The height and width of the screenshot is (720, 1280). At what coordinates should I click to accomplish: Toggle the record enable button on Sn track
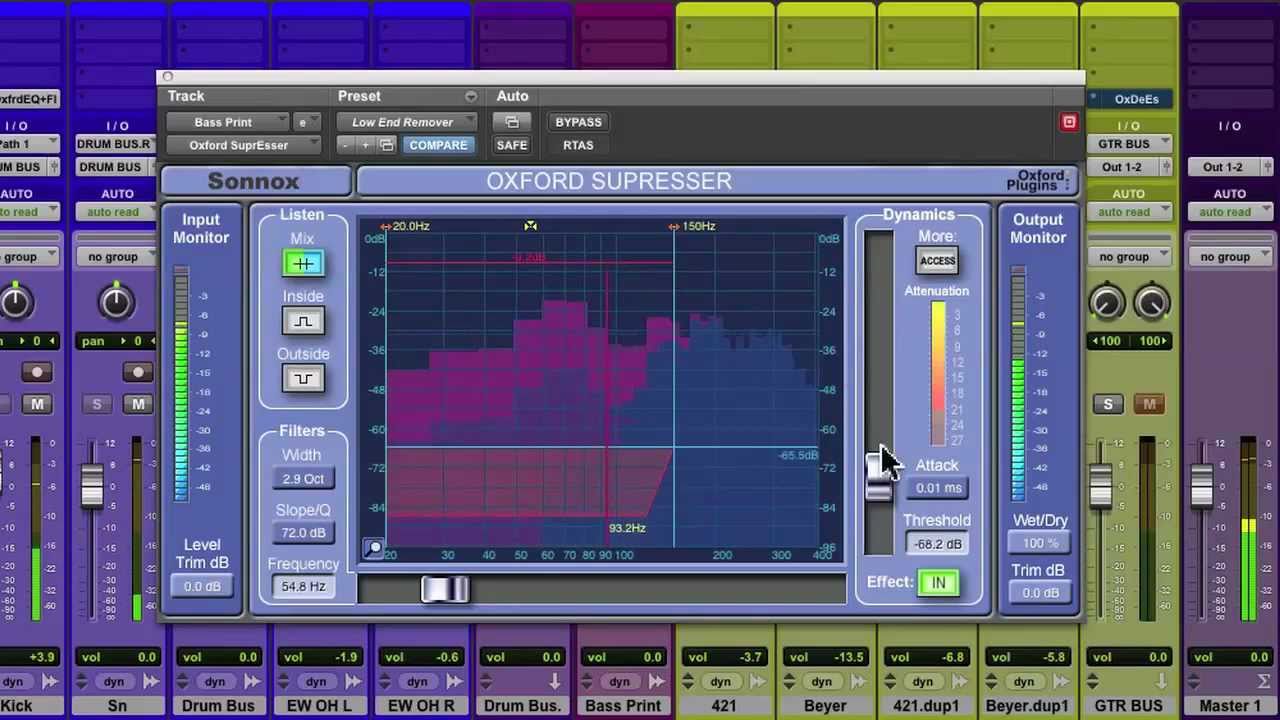coord(138,372)
